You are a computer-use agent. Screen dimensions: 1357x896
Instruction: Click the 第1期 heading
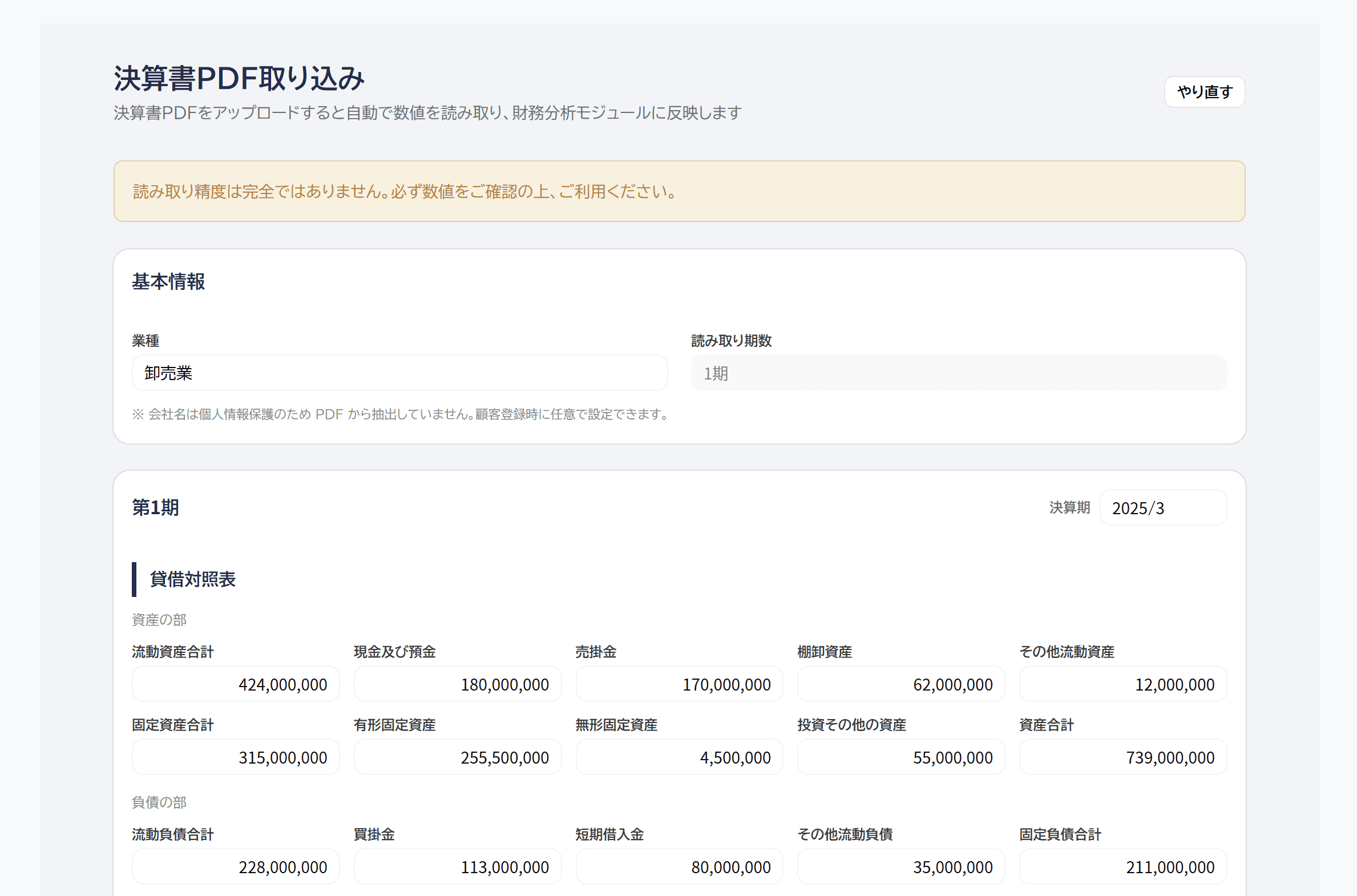click(155, 507)
